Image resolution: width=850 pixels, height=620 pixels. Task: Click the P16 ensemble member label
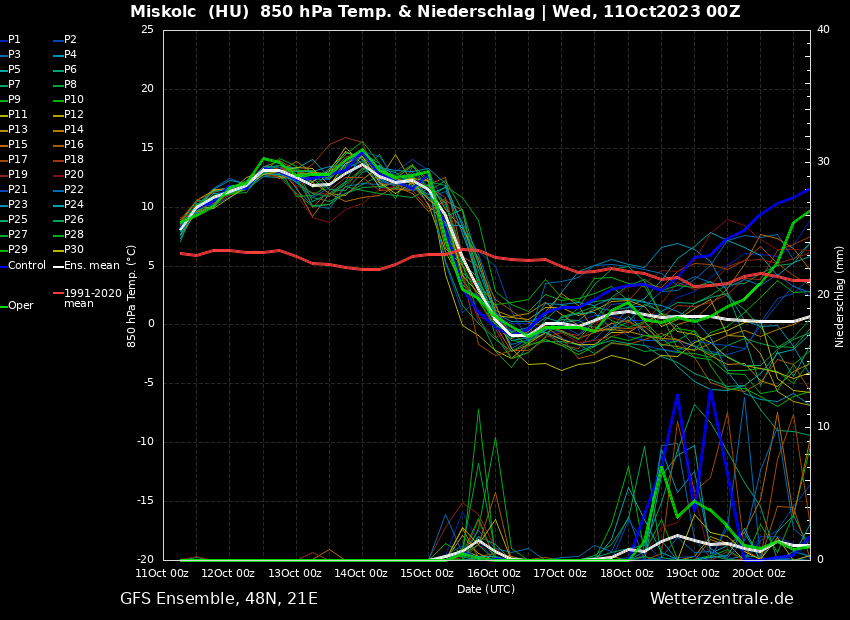(74, 145)
